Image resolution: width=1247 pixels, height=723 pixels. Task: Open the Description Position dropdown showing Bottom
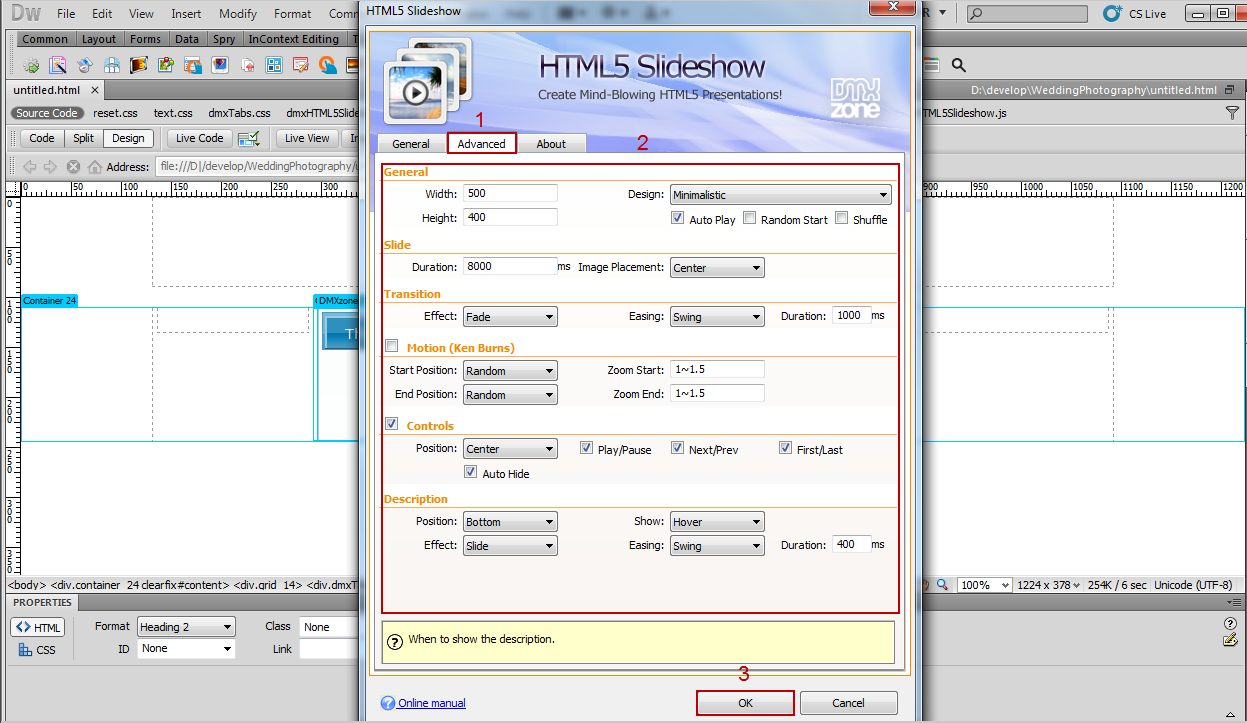coord(510,522)
